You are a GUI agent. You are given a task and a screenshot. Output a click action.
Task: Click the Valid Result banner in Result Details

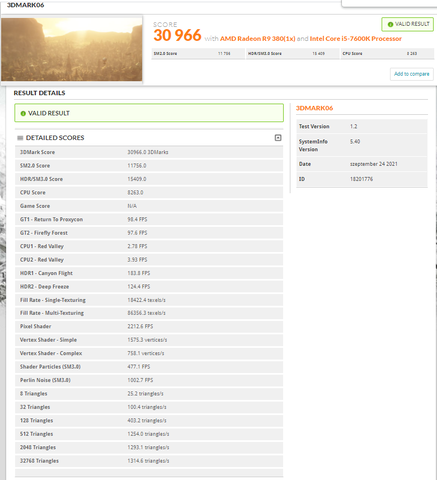(149, 113)
